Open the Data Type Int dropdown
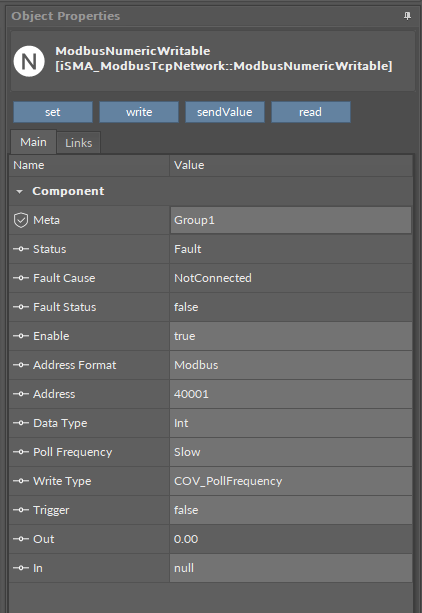The width and height of the screenshot is (422, 613). point(291,423)
